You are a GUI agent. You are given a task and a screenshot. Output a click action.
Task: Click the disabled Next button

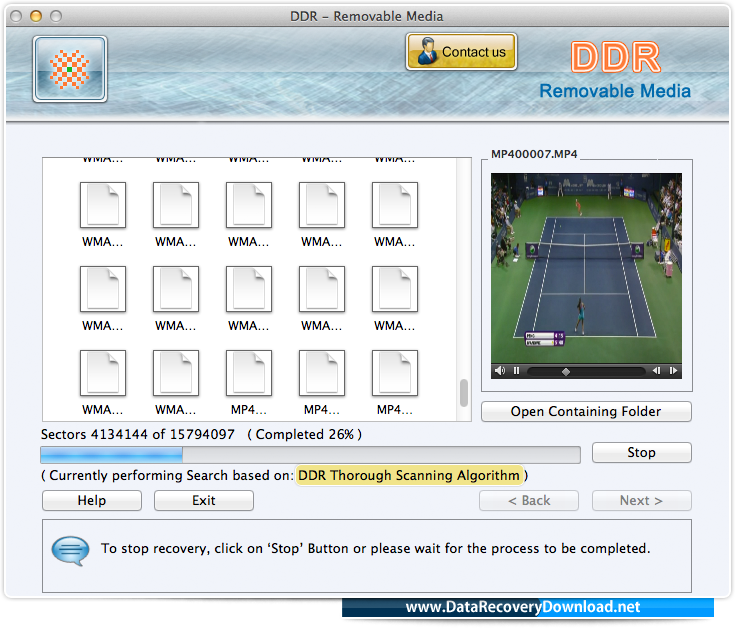[x=641, y=501]
